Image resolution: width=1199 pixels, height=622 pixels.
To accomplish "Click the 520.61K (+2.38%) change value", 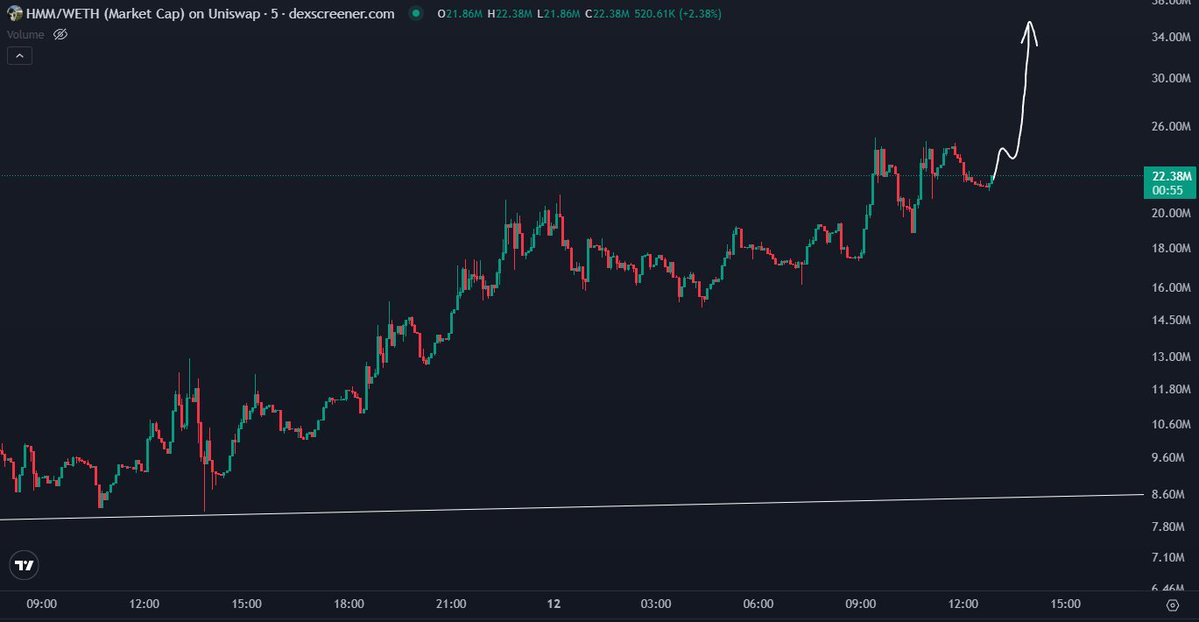I will click(x=678, y=14).
